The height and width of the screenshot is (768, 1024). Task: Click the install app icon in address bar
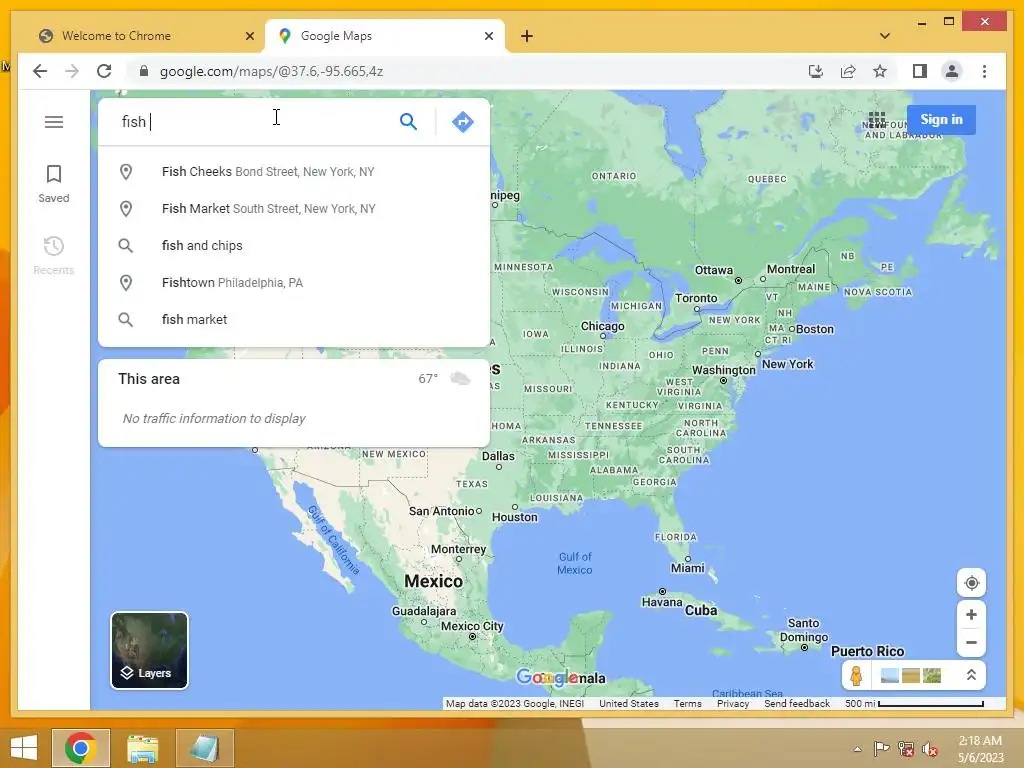816,71
